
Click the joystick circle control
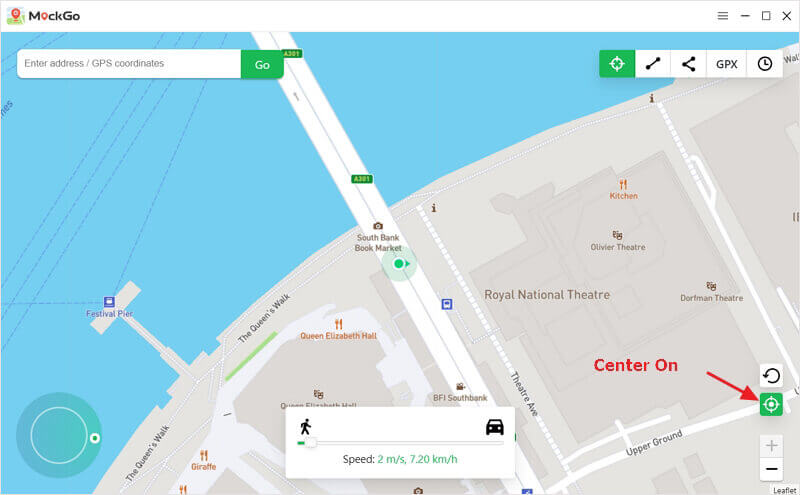(59, 435)
